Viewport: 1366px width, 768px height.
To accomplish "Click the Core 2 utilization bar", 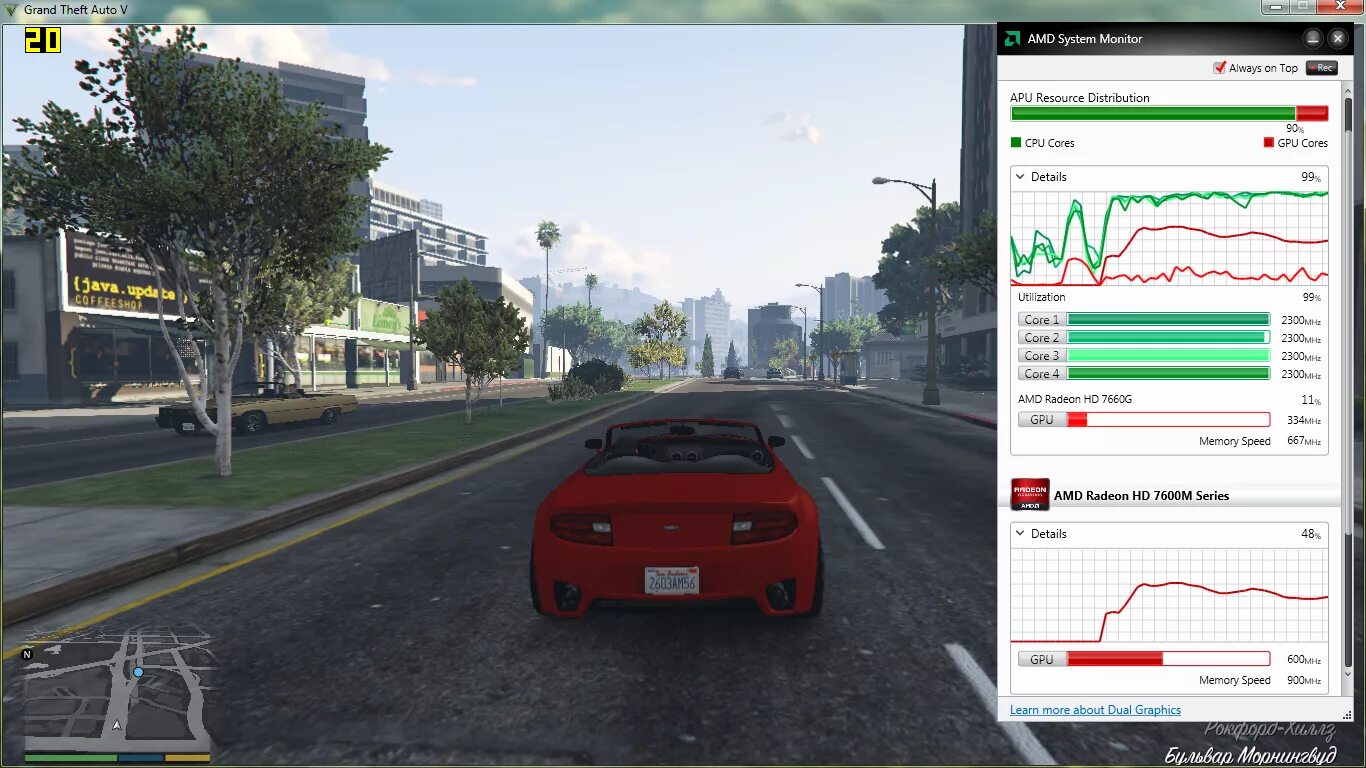I will [1168, 338].
